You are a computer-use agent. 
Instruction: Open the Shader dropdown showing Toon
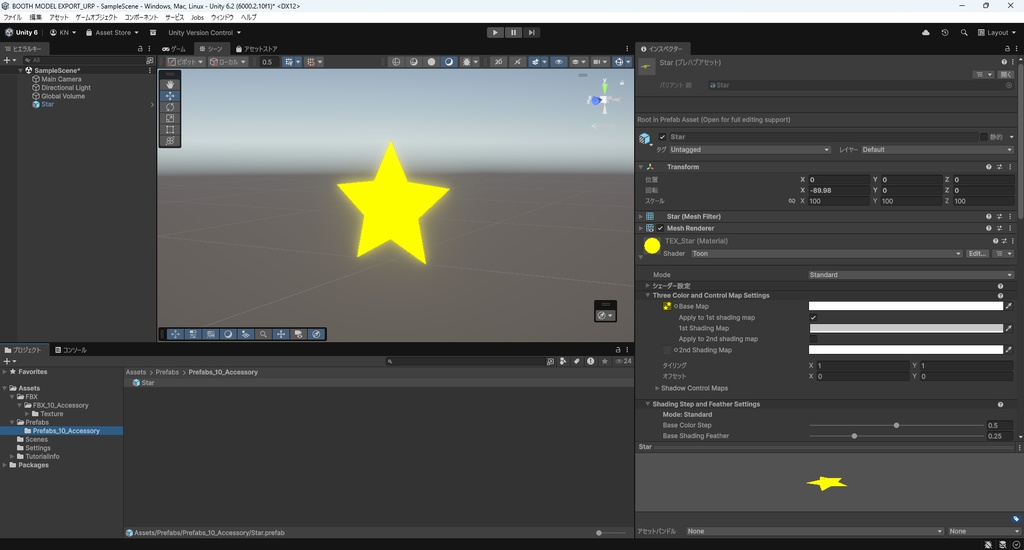coord(826,253)
